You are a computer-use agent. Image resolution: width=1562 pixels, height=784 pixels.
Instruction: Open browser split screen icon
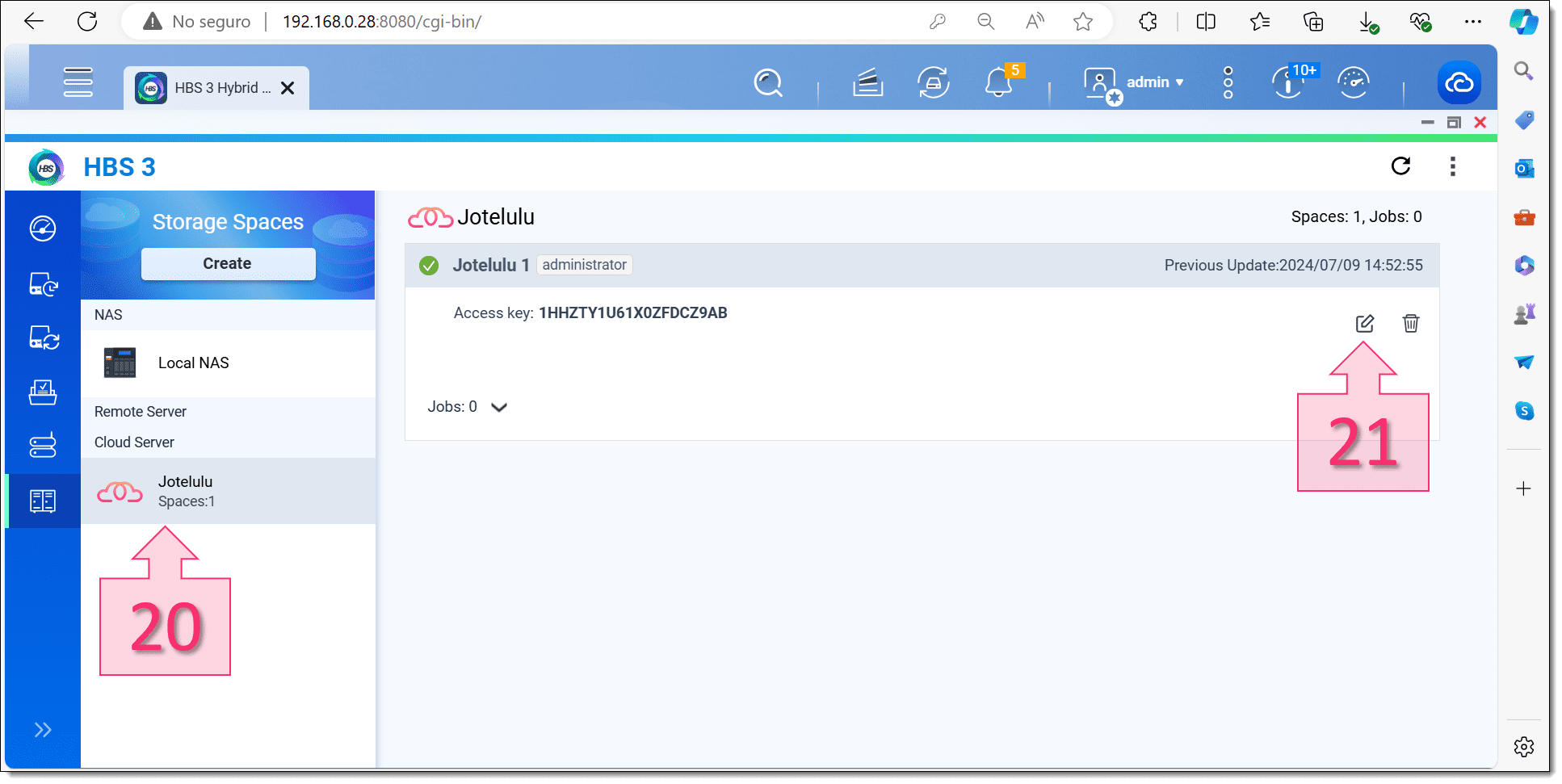tap(1206, 22)
